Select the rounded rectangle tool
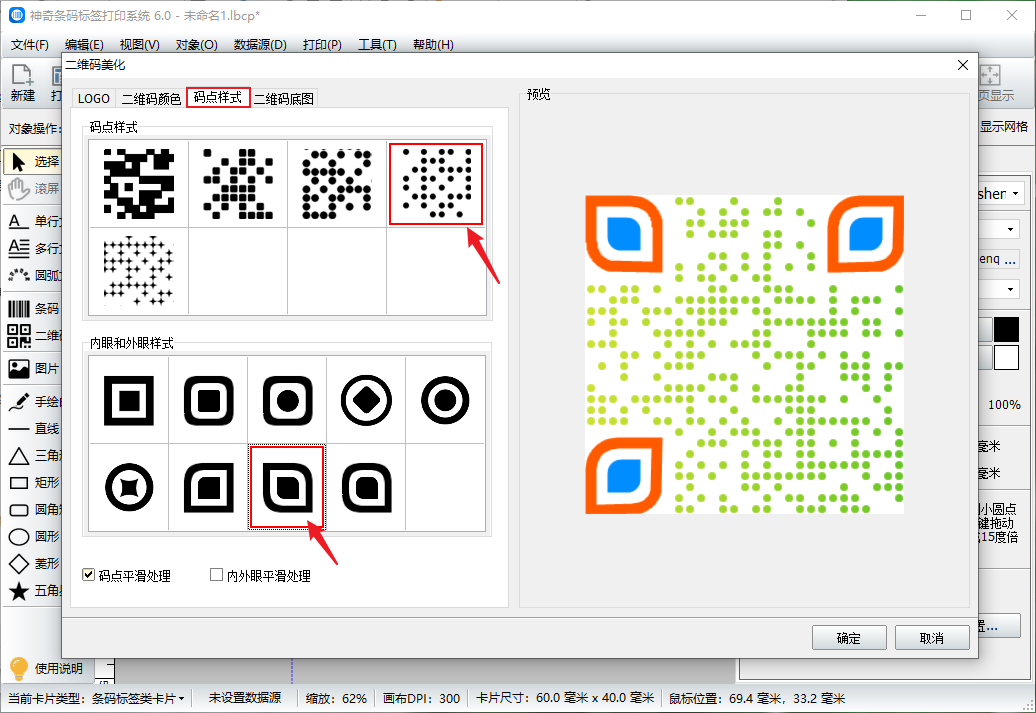1036x713 pixels. click(33, 509)
